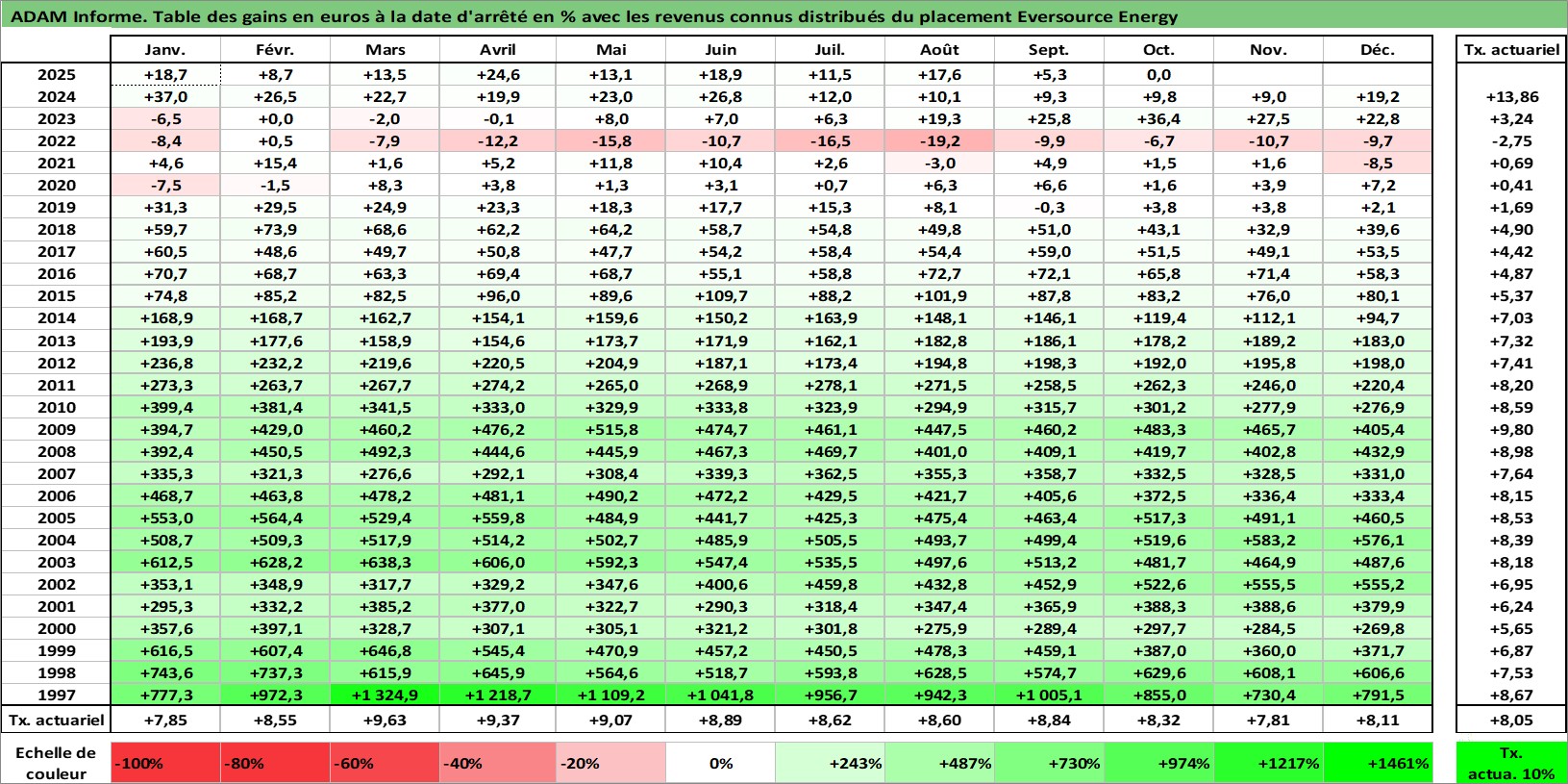
Task: Click the '+1 324,9' cell for Mars 1997
Action: click(x=385, y=695)
